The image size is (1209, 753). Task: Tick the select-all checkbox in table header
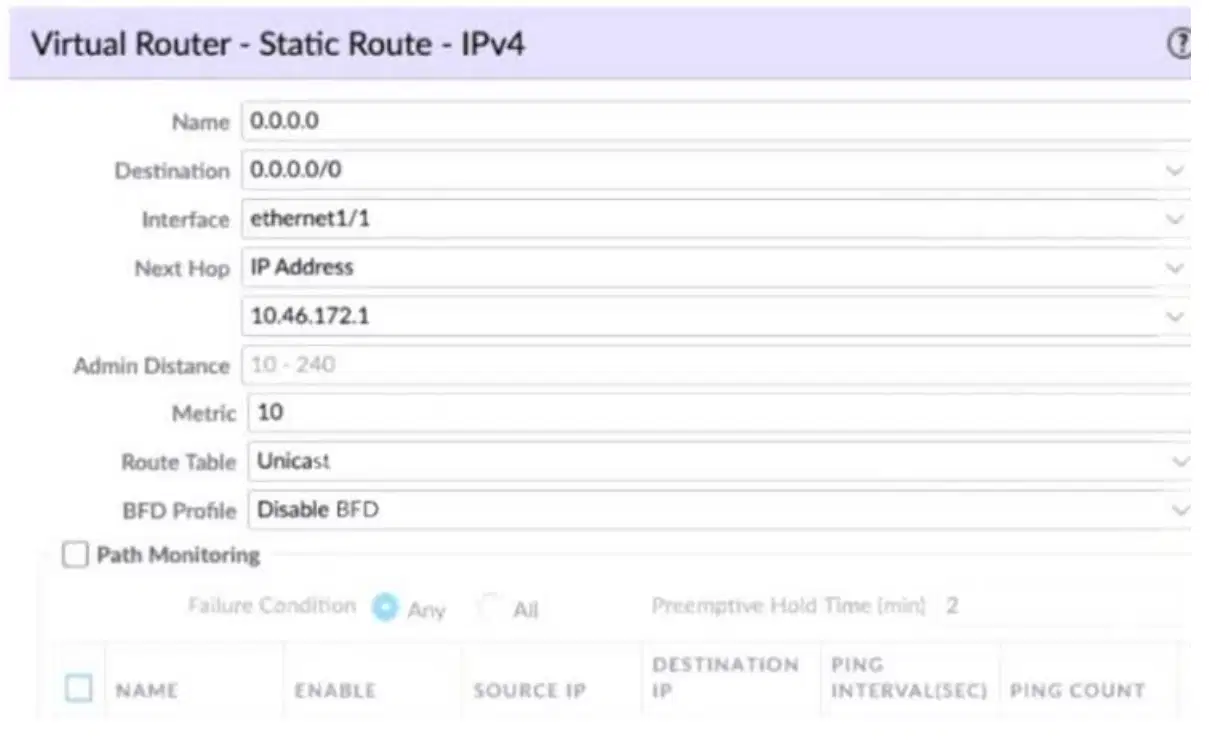[x=79, y=688]
